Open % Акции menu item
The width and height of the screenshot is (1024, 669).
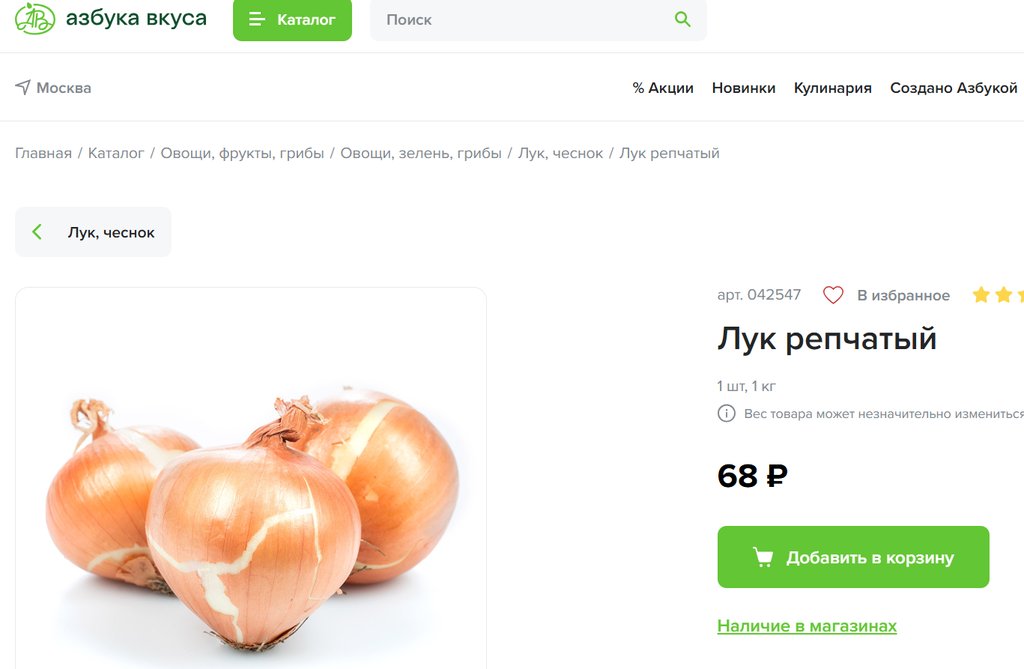tap(663, 88)
